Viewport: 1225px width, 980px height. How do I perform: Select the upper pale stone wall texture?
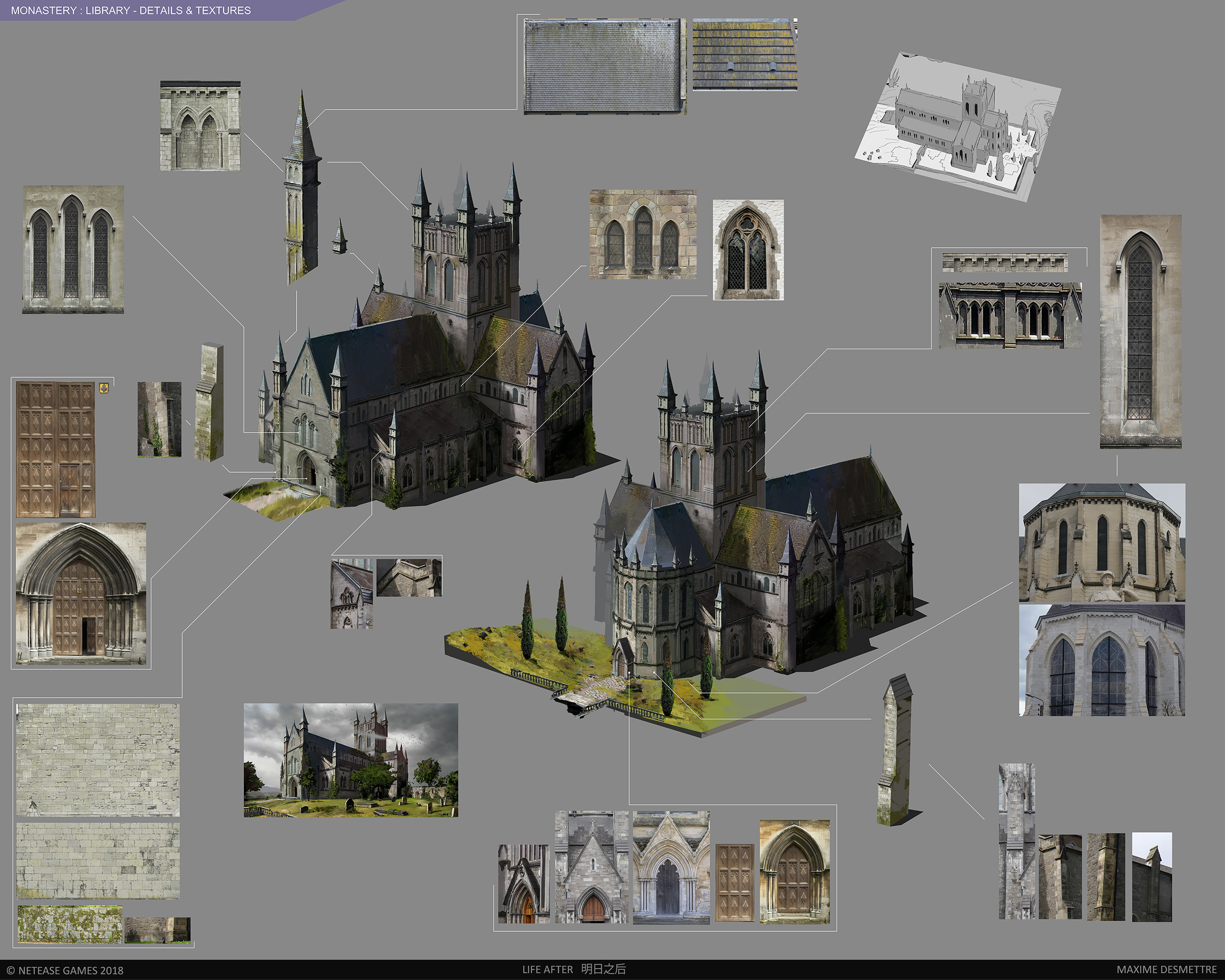[x=97, y=760]
